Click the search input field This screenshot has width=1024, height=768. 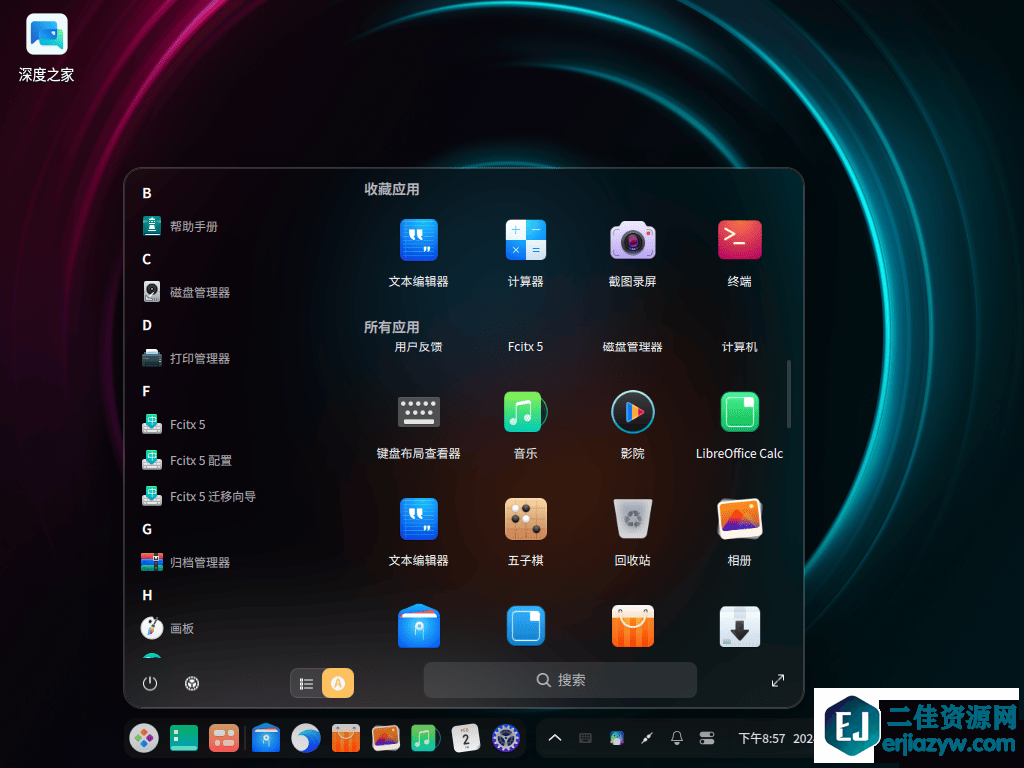click(560, 680)
